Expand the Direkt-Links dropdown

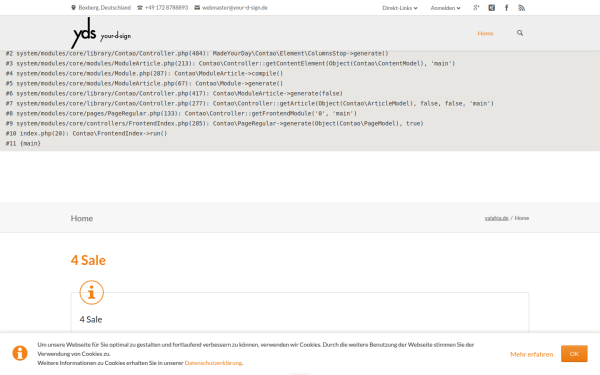click(400, 8)
